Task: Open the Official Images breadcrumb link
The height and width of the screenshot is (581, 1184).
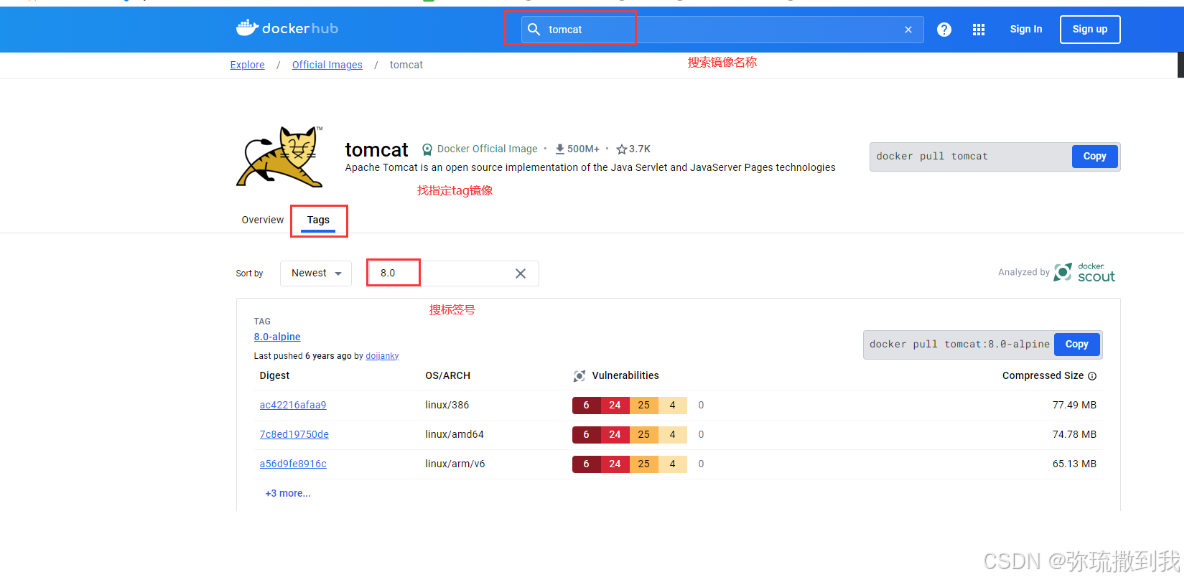Action: (x=328, y=65)
